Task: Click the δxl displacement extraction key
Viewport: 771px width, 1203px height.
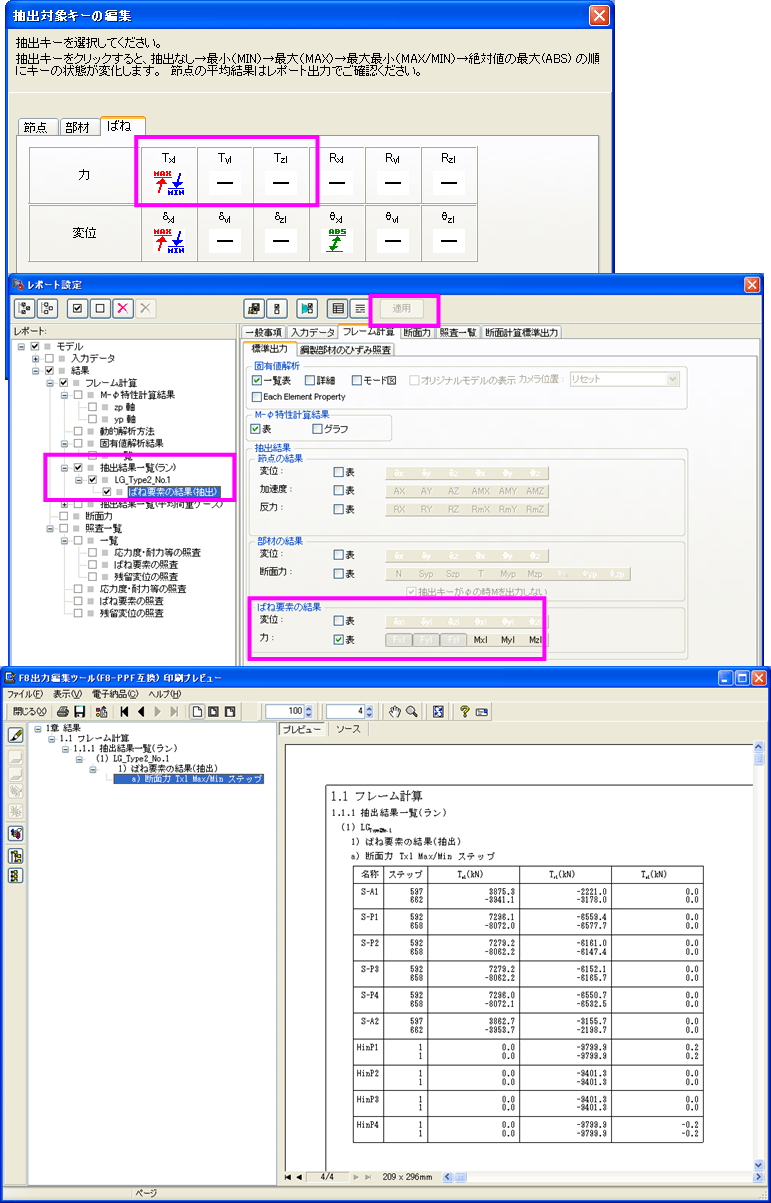Action: (x=169, y=240)
